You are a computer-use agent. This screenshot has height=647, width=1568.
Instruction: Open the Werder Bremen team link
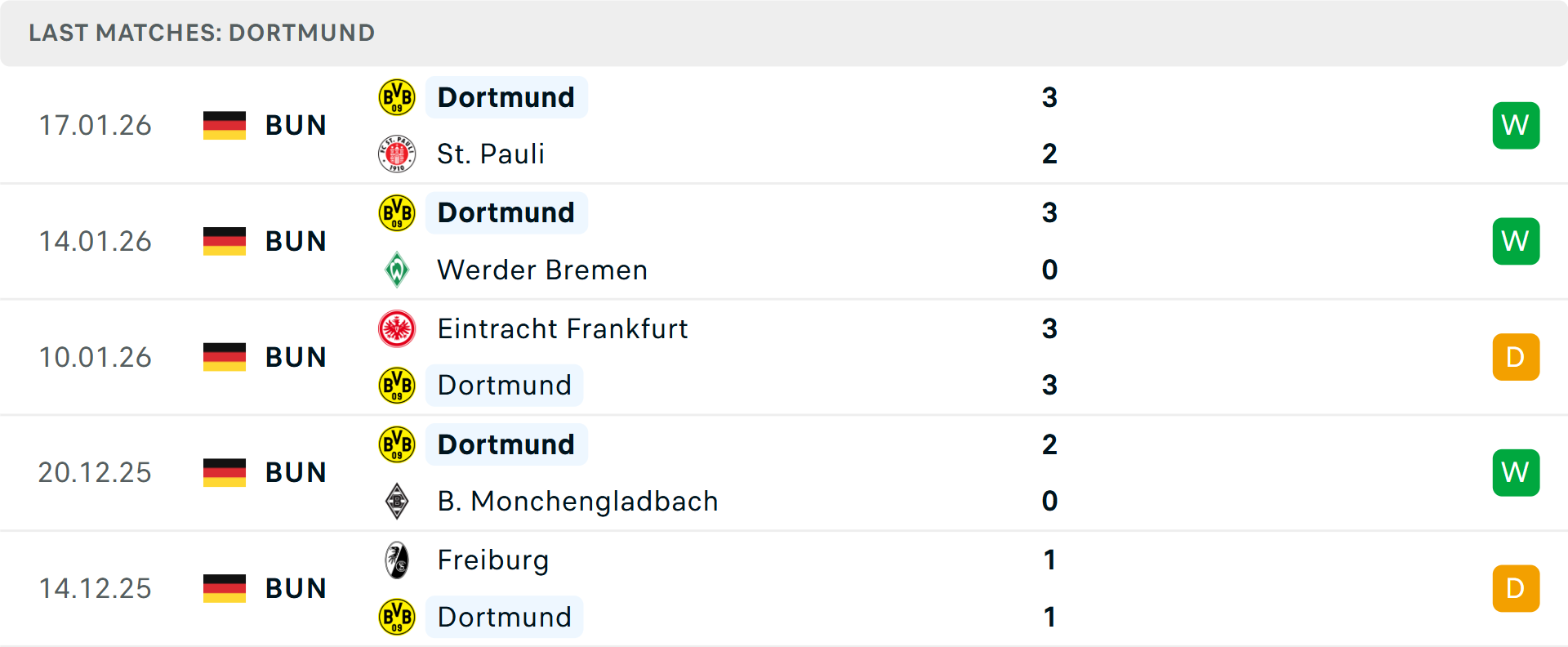pyautogui.click(x=542, y=270)
